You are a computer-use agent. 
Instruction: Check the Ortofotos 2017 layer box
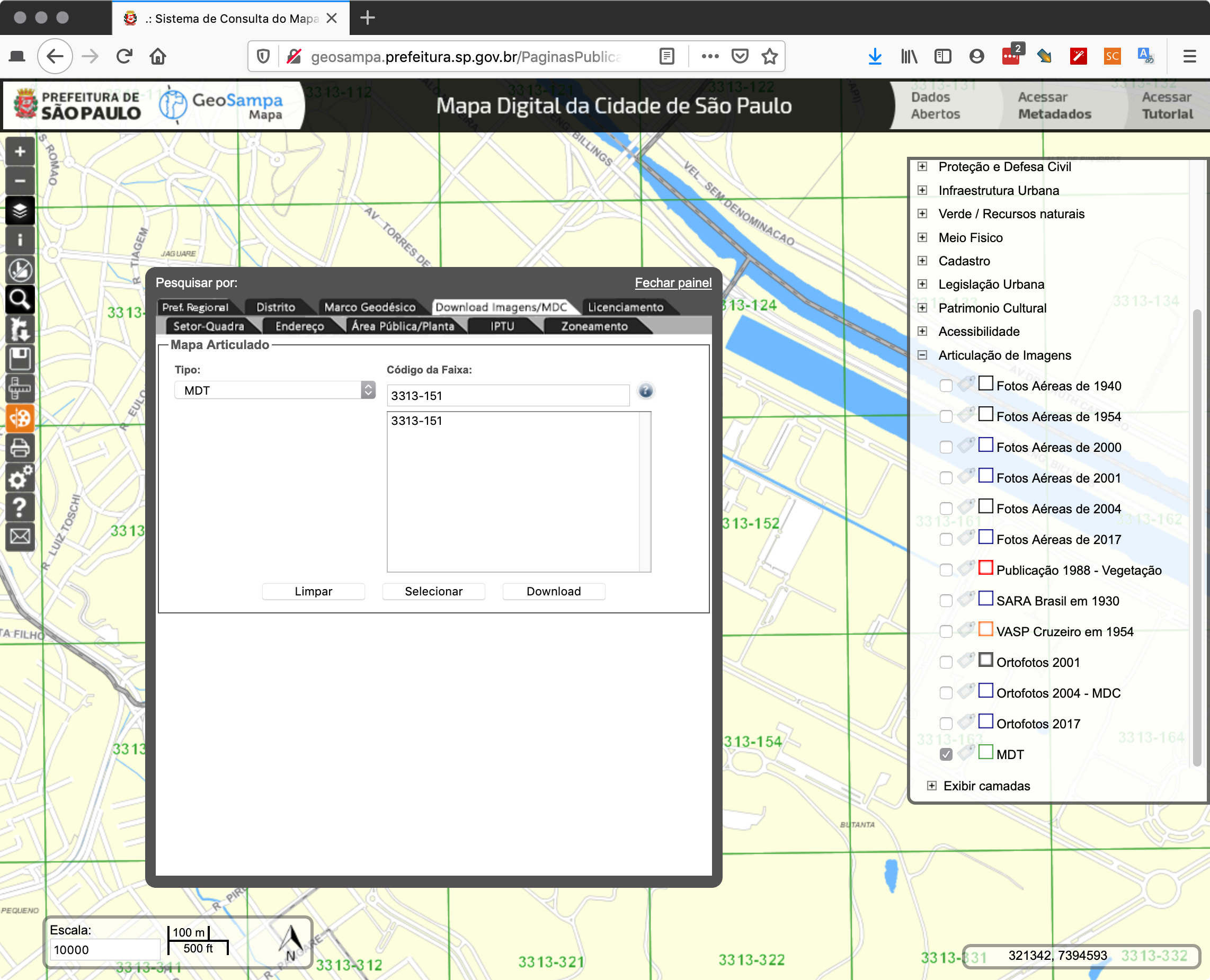pyautogui.click(x=946, y=723)
